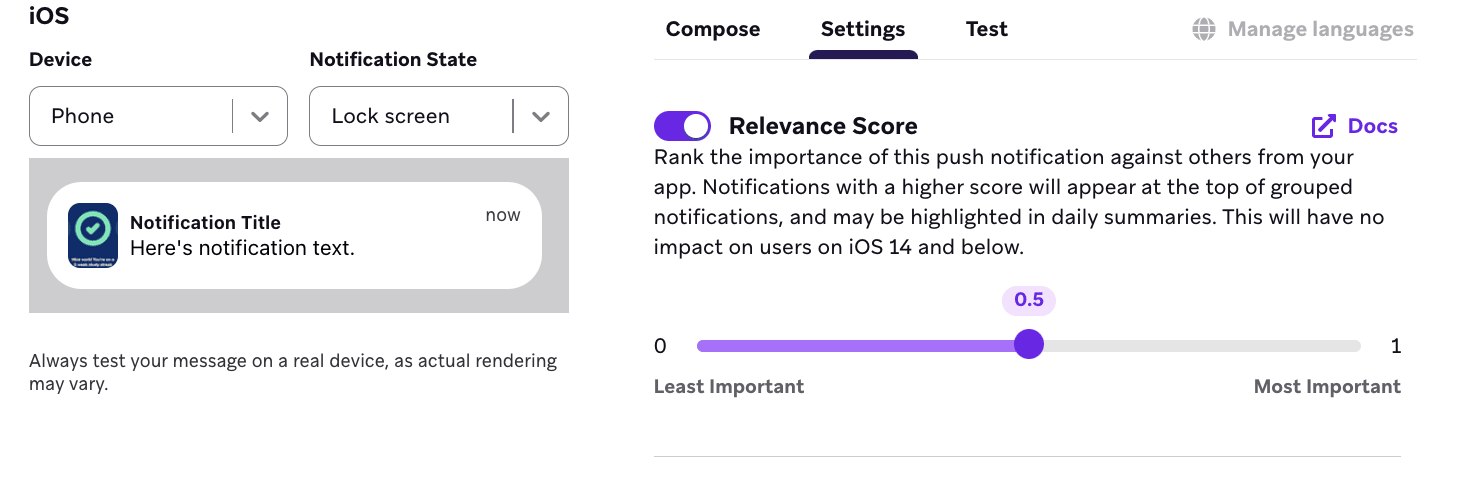Click the 0.5 value bubble above slider
Viewport: 1466px width, 496px height.
(x=1029, y=300)
